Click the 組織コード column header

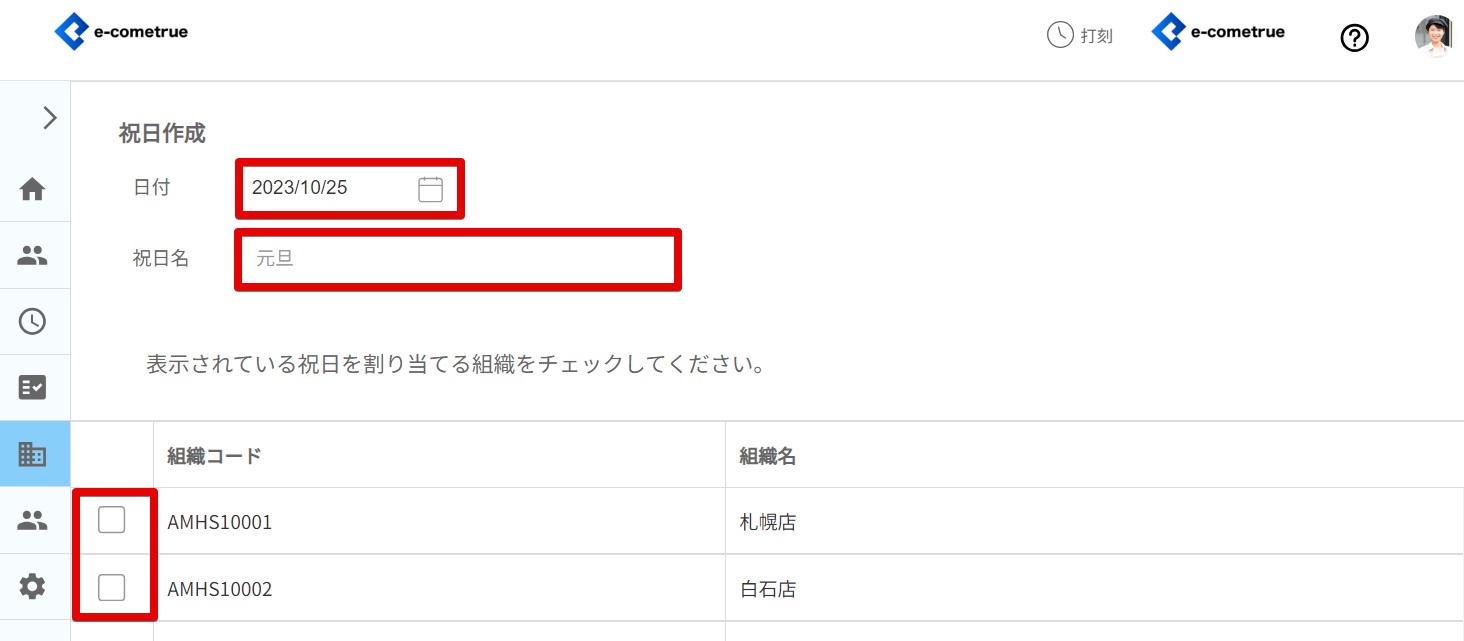214,456
